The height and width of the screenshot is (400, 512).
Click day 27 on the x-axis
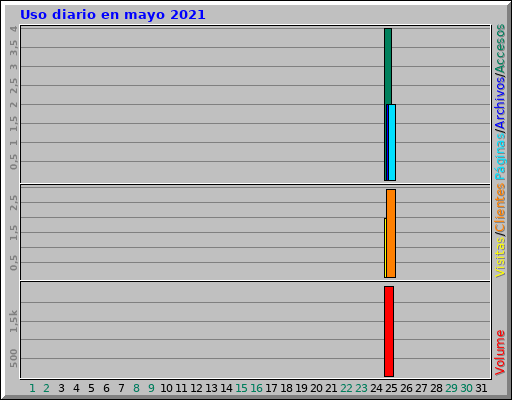point(421,388)
